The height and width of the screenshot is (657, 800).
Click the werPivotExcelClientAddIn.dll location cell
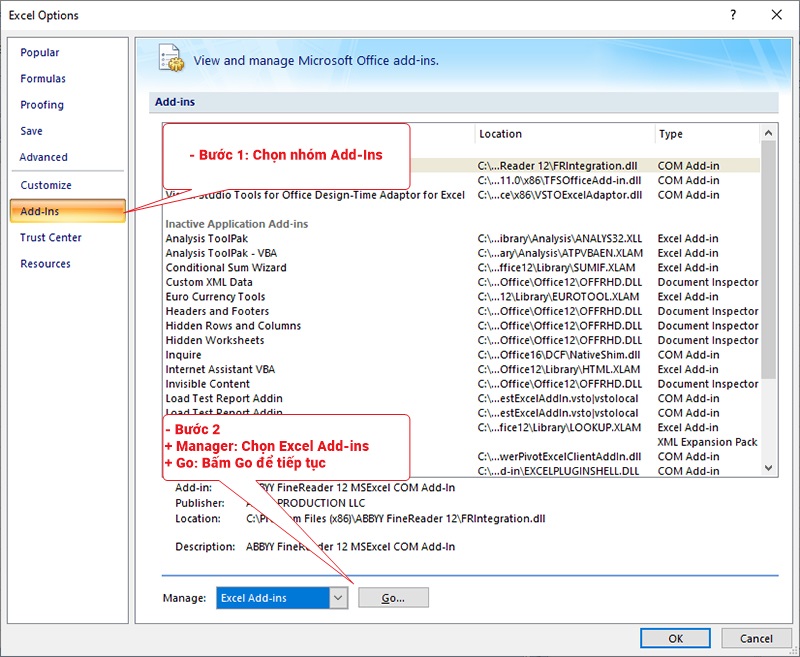559,457
